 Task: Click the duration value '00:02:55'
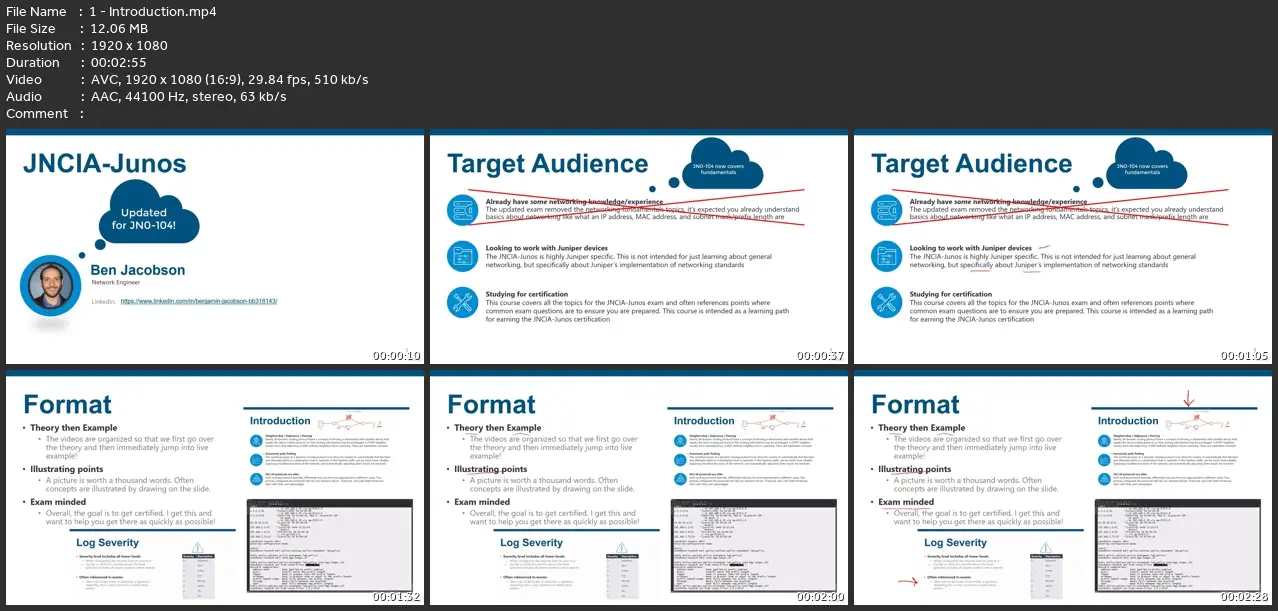click(x=115, y=63)
